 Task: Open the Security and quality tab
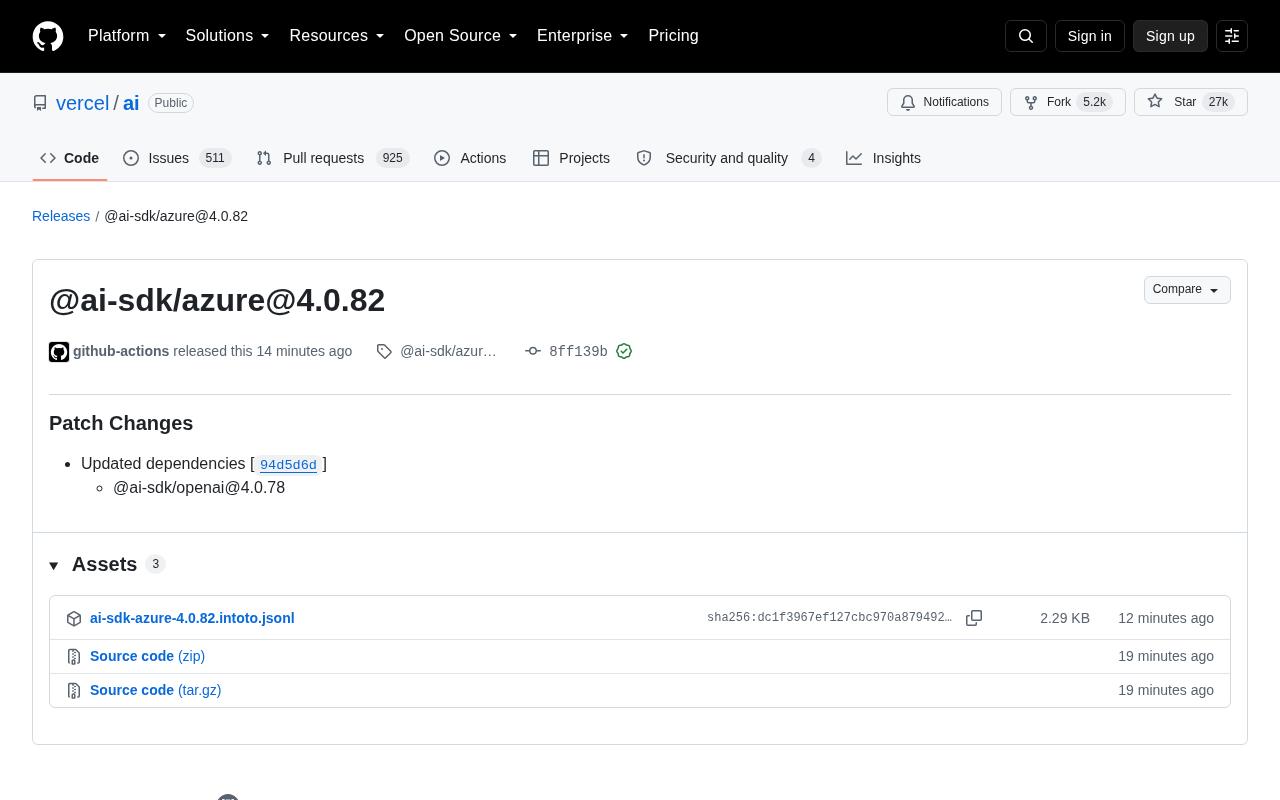coord(729,158)
